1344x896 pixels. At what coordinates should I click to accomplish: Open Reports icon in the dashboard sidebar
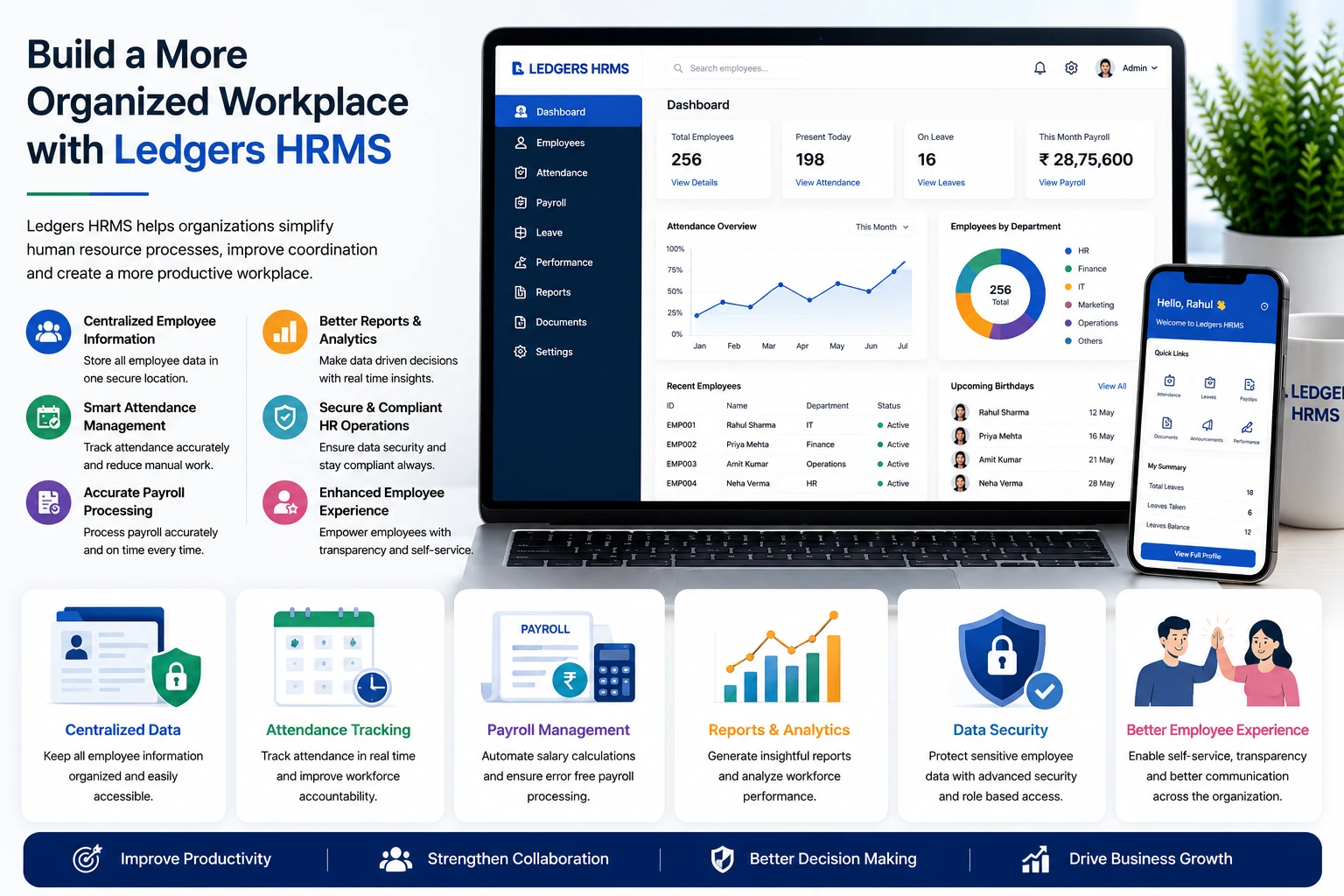pos(521,292)
